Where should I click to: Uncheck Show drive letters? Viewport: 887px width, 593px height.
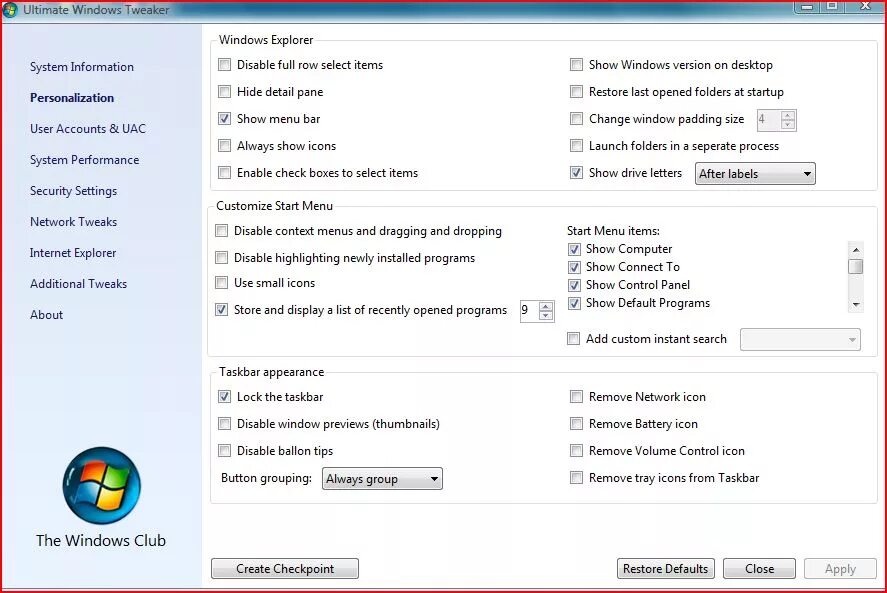(x=576, y=173)
